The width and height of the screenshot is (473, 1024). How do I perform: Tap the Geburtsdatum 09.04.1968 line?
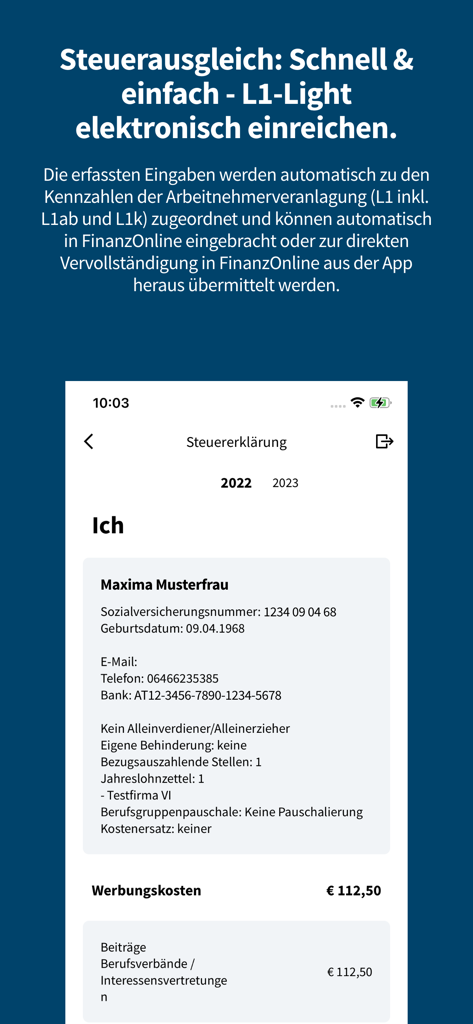tap(172, 629)
